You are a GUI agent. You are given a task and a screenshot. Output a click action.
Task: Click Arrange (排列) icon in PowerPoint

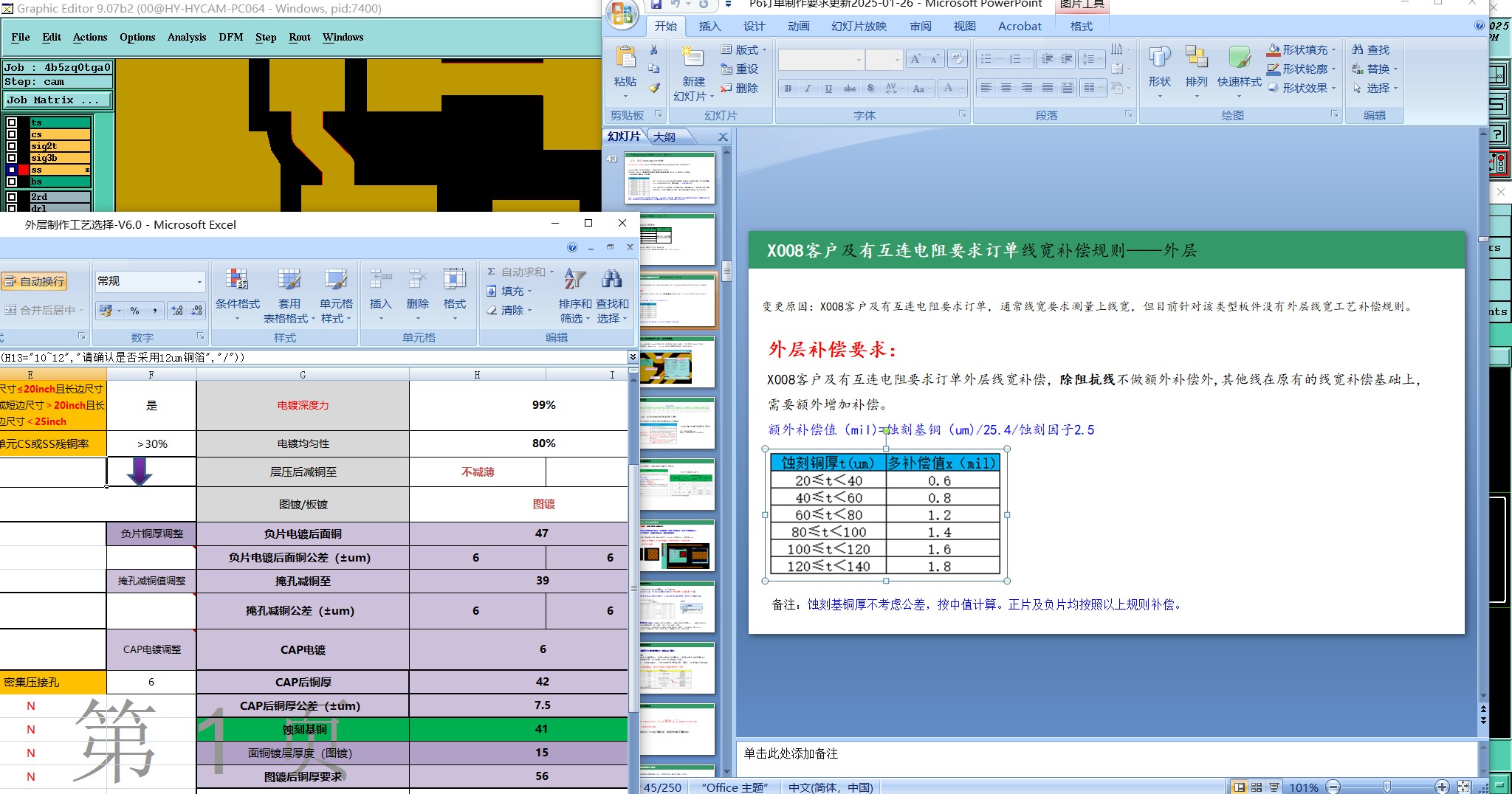point(1196,58)
